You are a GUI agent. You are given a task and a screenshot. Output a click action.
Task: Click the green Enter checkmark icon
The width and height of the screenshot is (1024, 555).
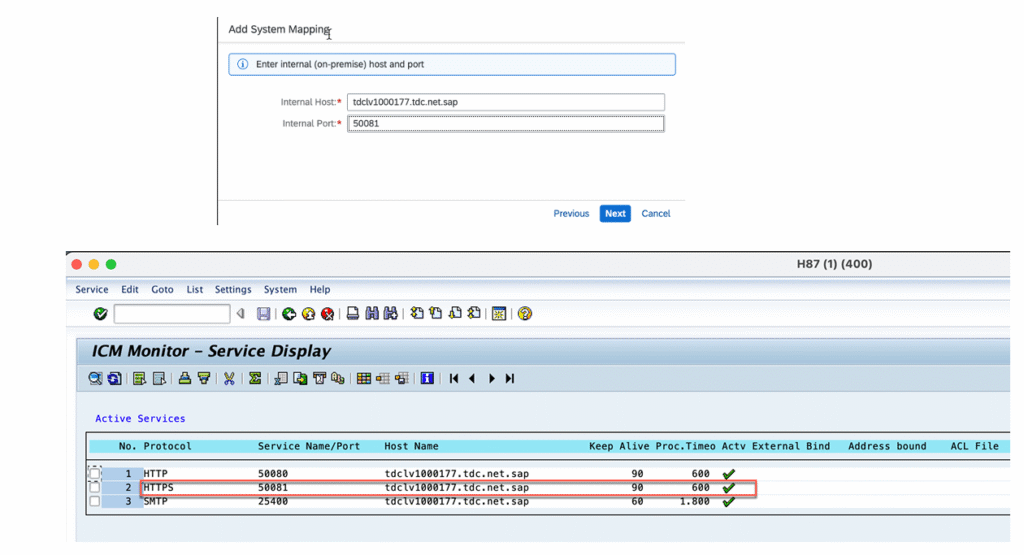pyautogui.click(x=100, y=314)
